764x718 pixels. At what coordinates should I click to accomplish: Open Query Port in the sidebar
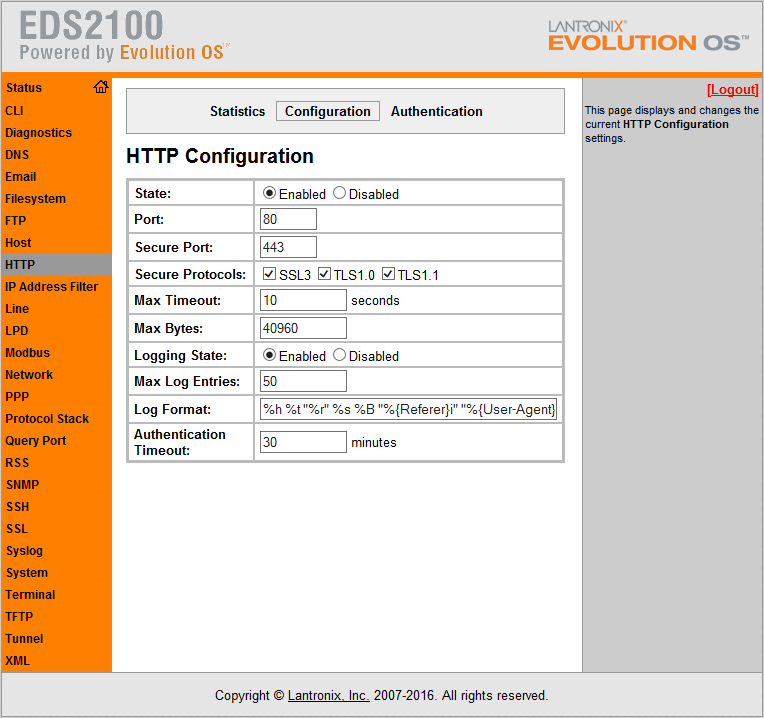click(x=57, y=440)
